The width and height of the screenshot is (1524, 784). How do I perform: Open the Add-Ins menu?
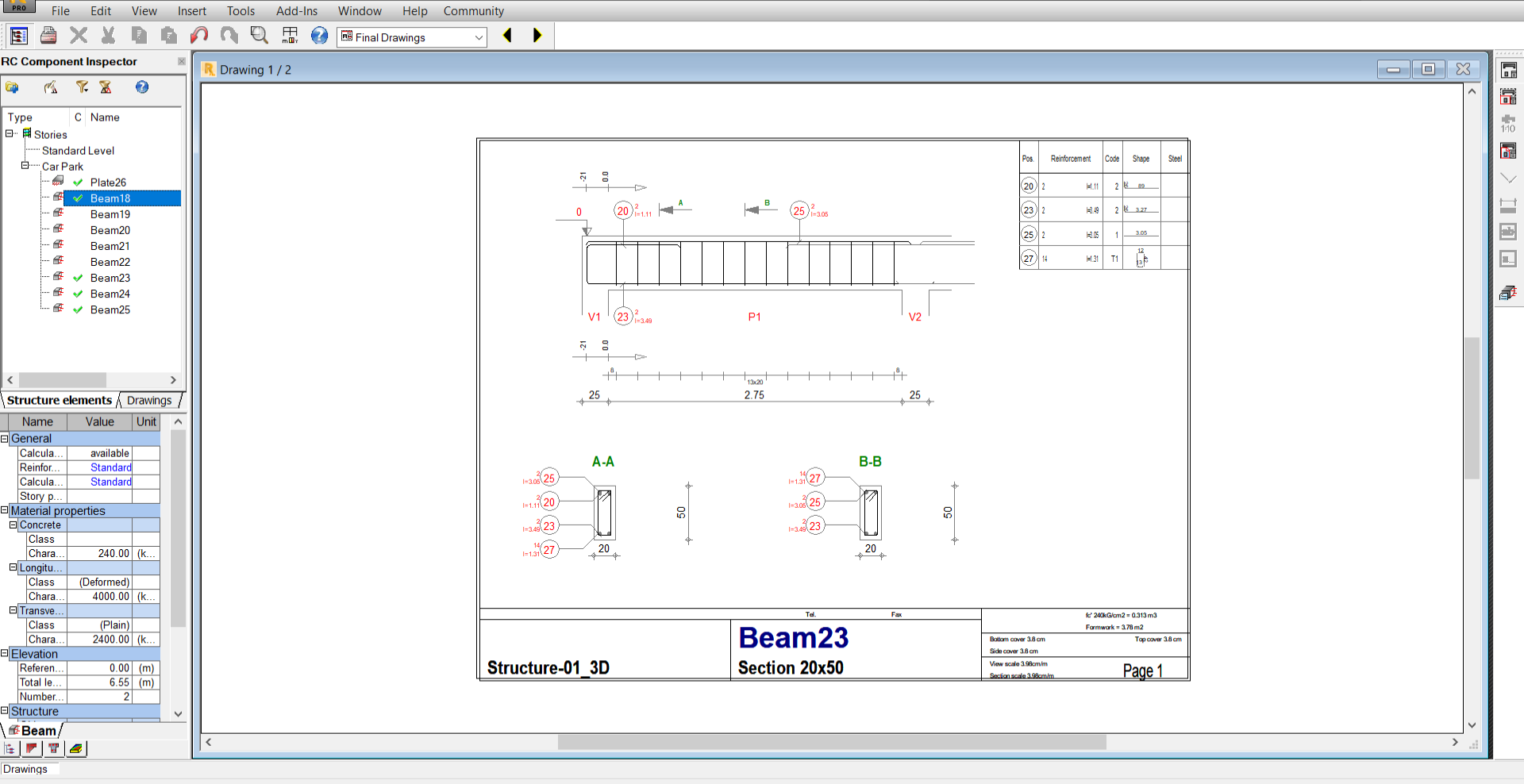296,11
